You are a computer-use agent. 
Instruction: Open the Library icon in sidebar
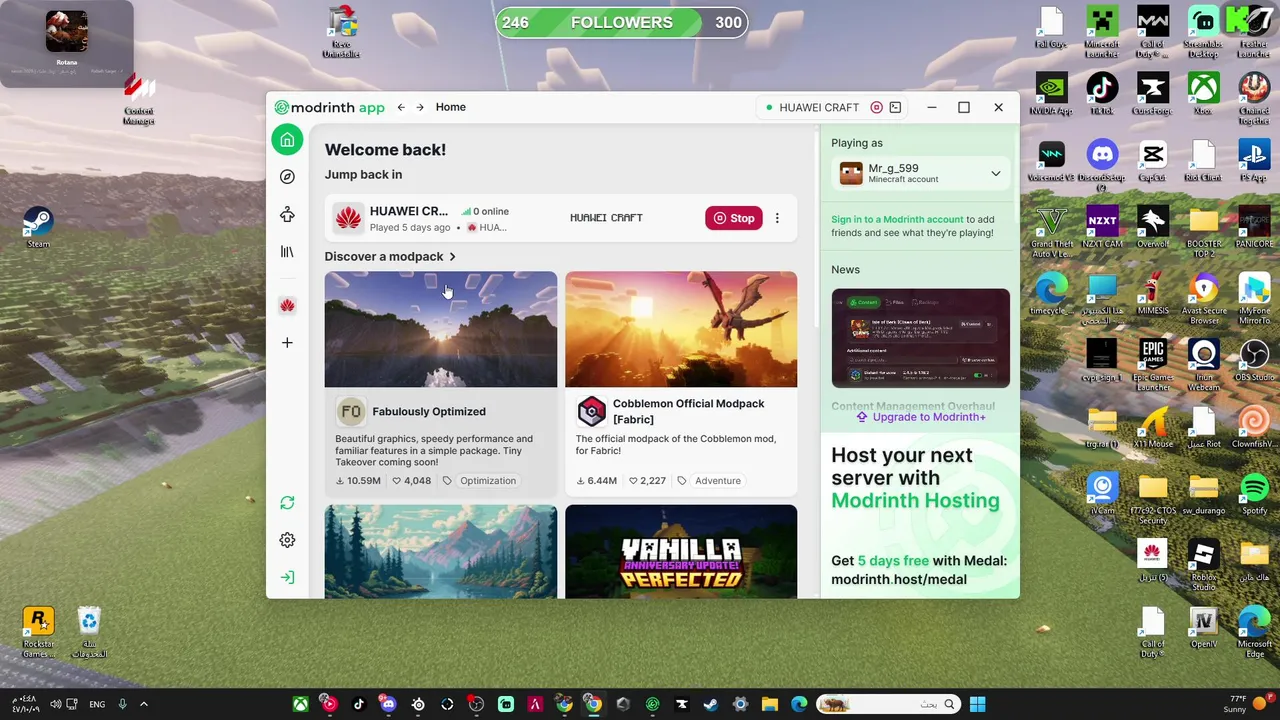coord(287,252)
